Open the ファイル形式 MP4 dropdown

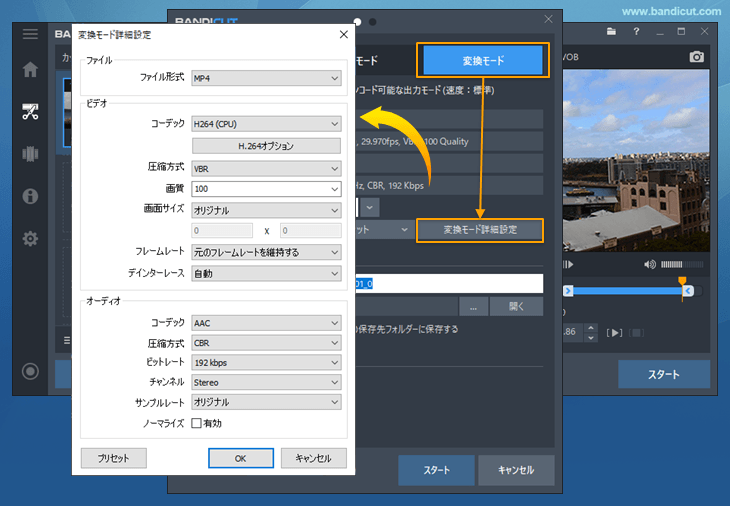tap(266, 78)
